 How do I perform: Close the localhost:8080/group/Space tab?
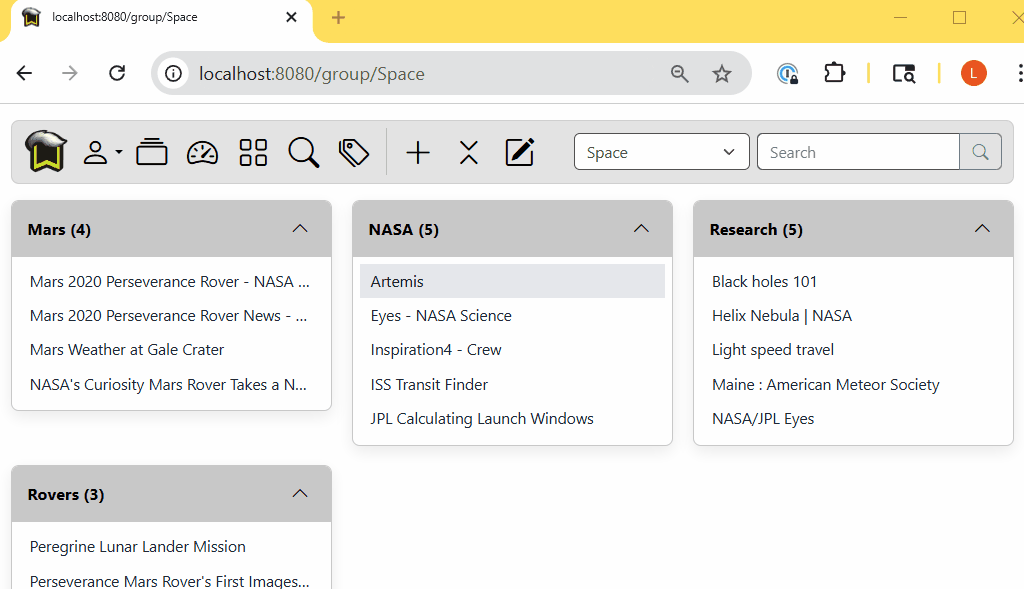(x=291, y=17)
